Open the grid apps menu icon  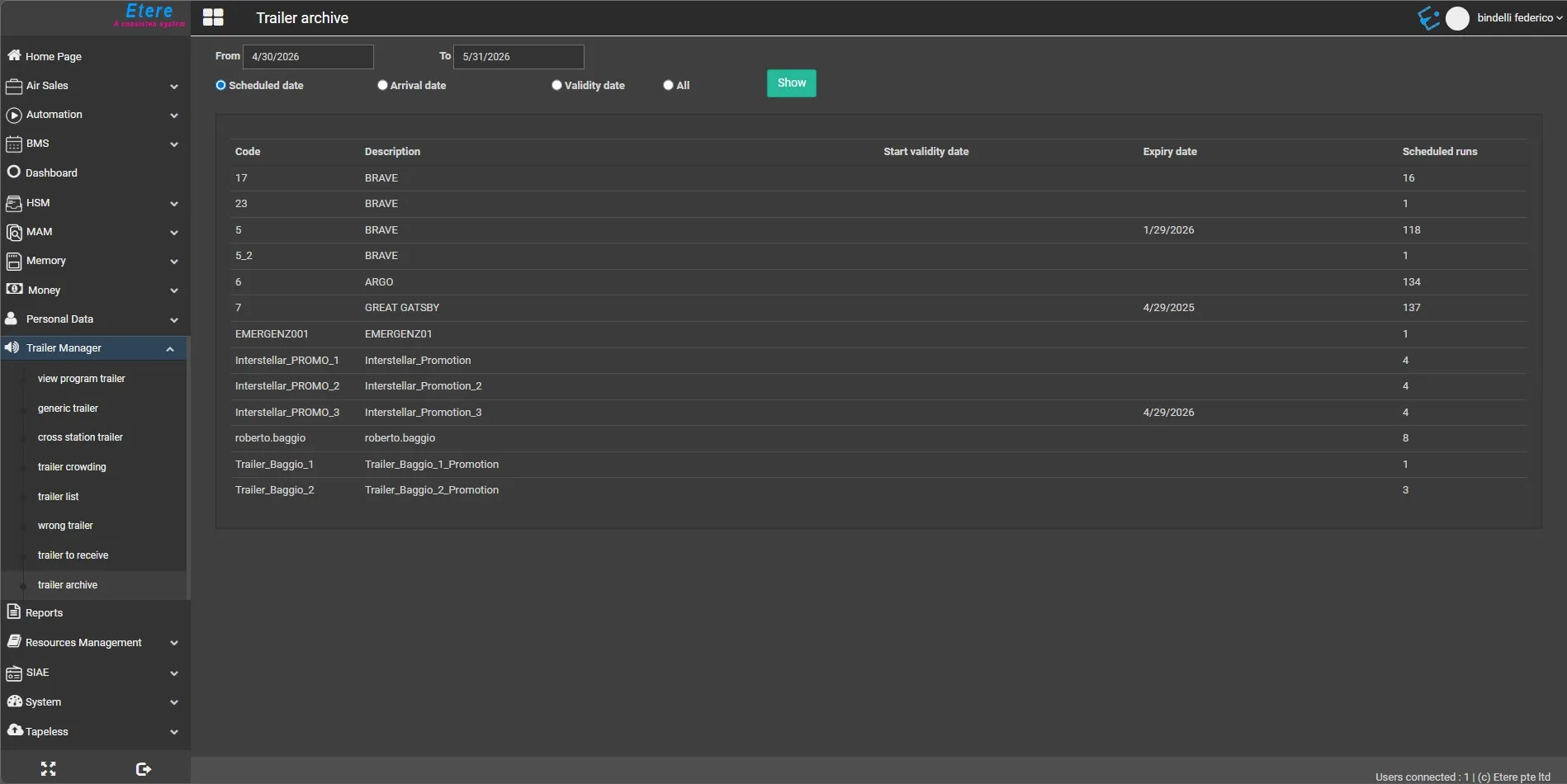click(x=213, y=17)
